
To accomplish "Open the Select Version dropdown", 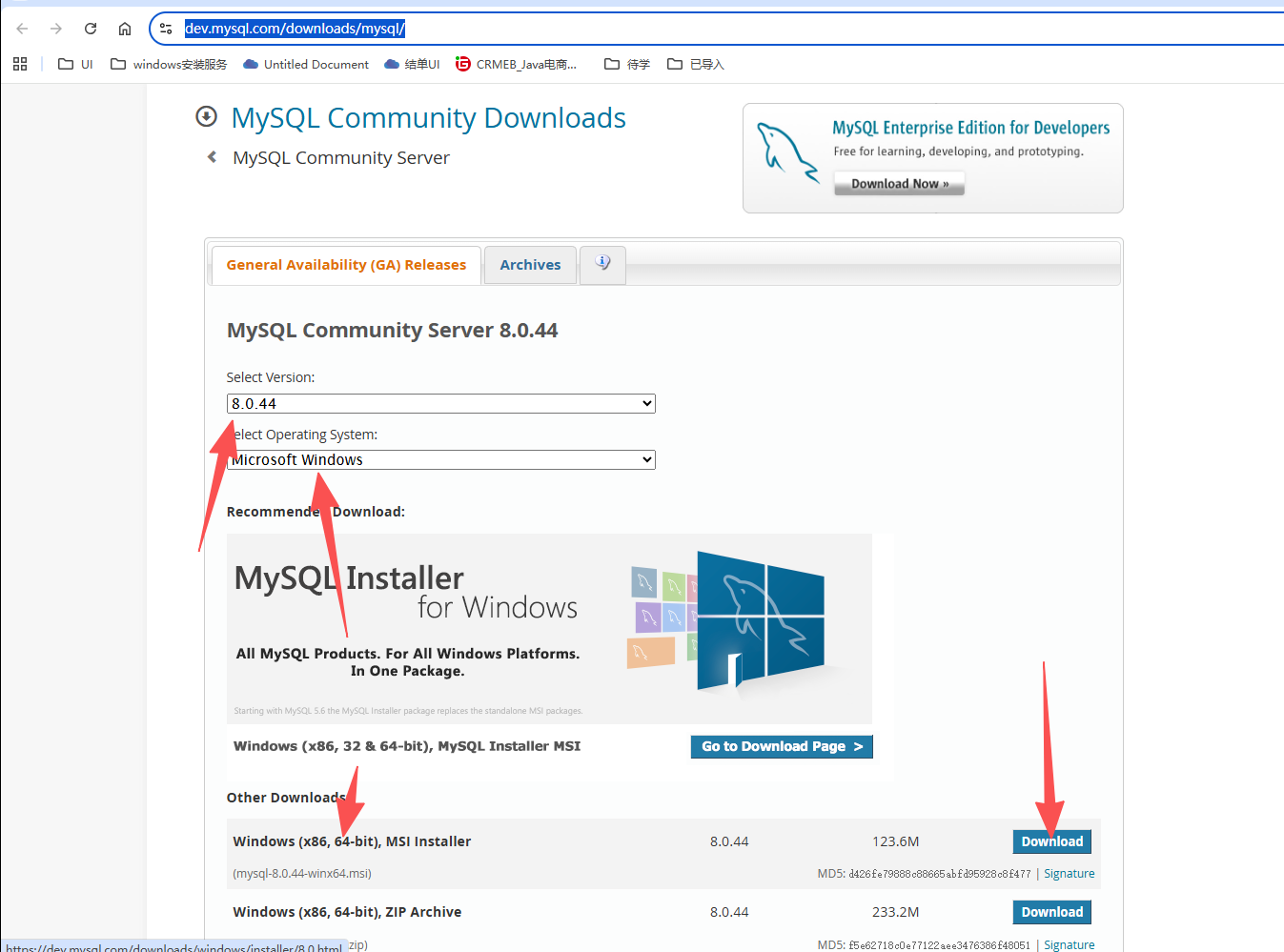I will (x=440, y=403).
